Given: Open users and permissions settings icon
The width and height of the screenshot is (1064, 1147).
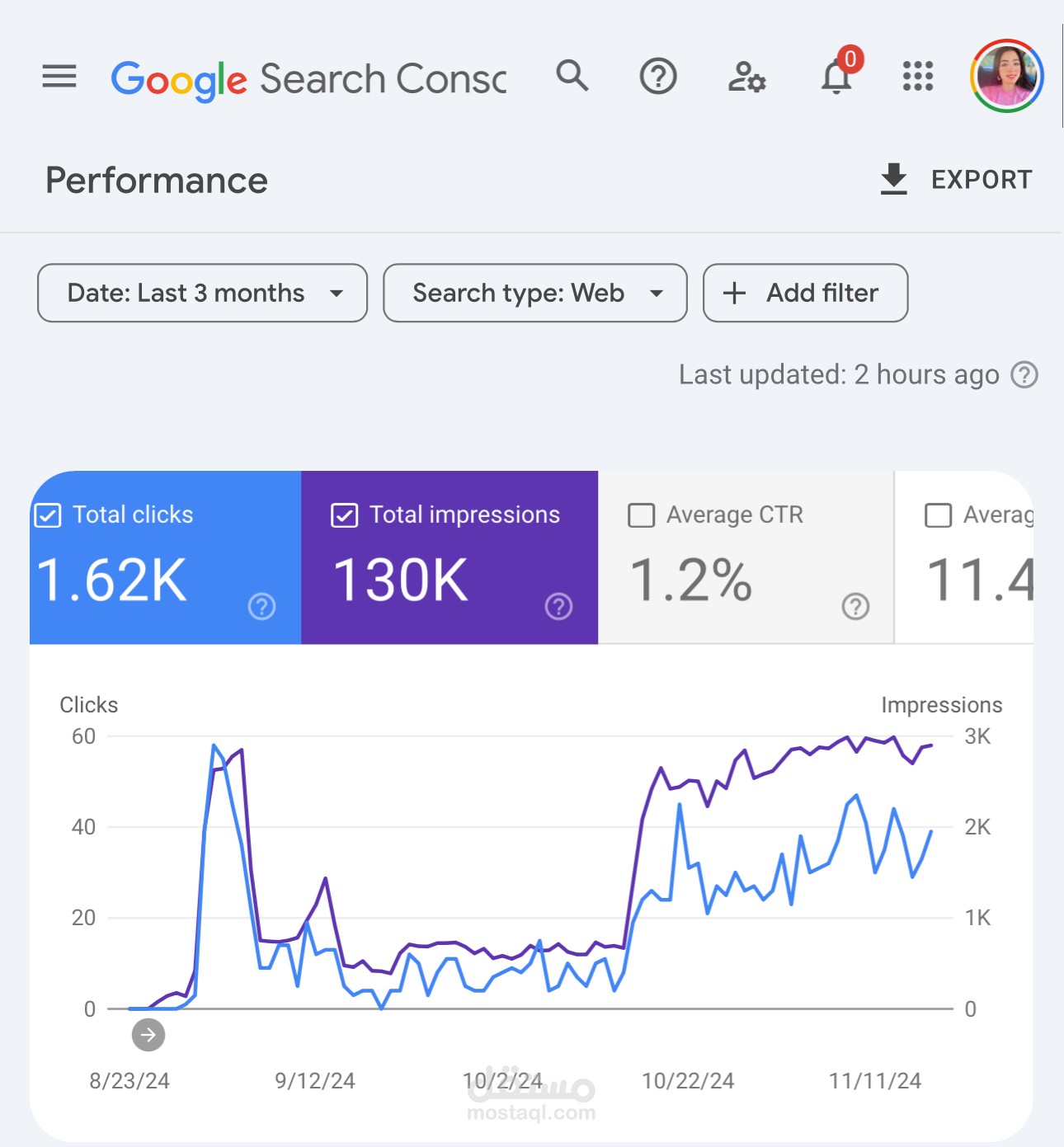Looking at the screenshot, I should point(746,77).
